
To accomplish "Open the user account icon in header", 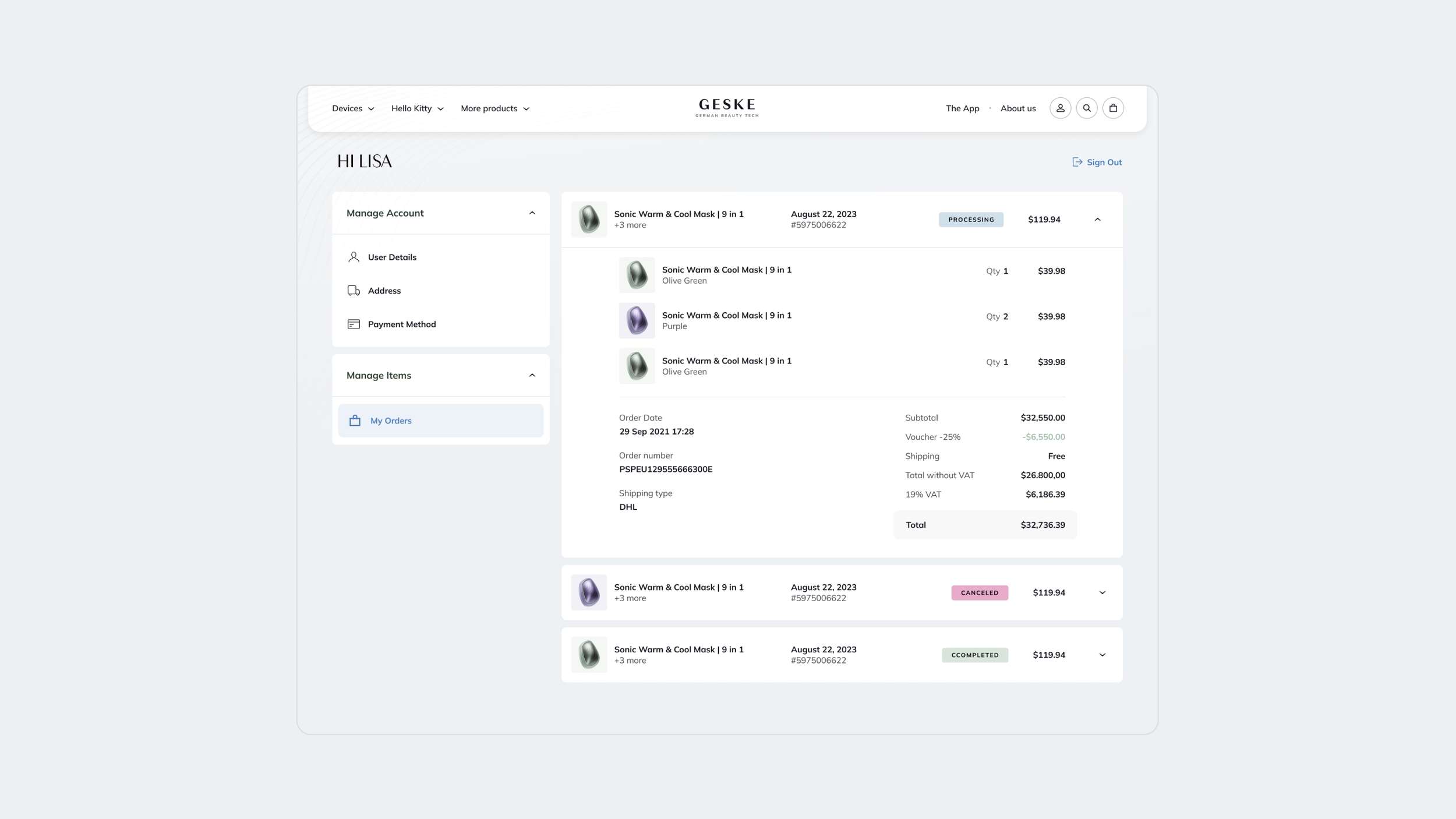I will 1060,108.
